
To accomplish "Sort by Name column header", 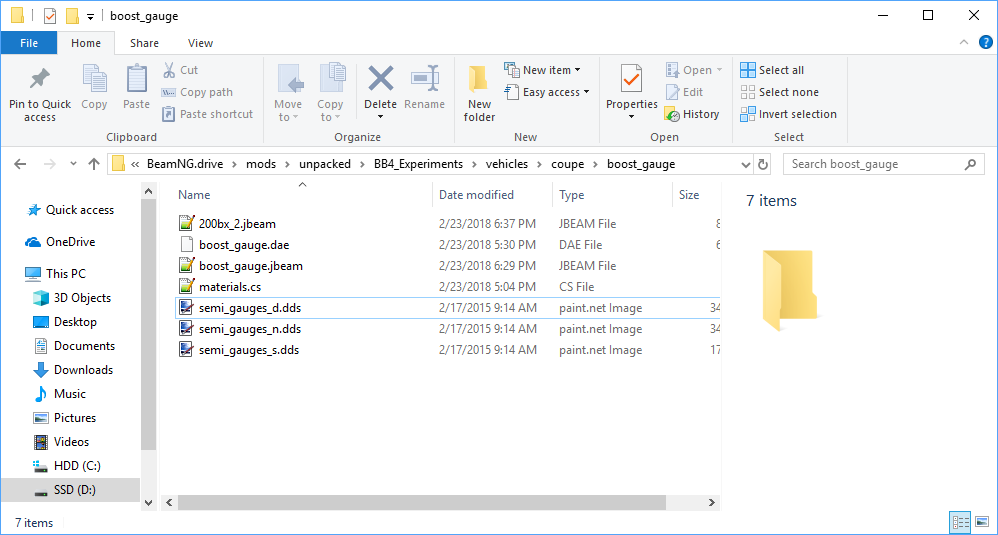I will [x=194, y=195].
